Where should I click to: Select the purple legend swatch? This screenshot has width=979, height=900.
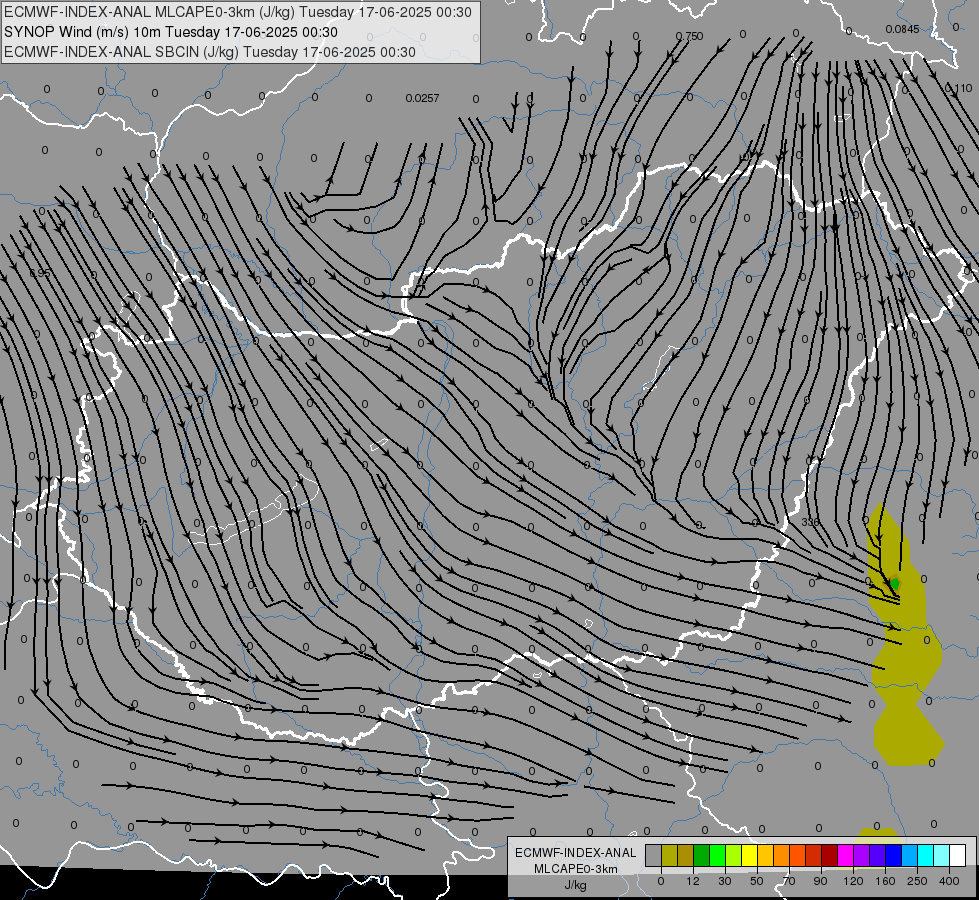(862, 855)
